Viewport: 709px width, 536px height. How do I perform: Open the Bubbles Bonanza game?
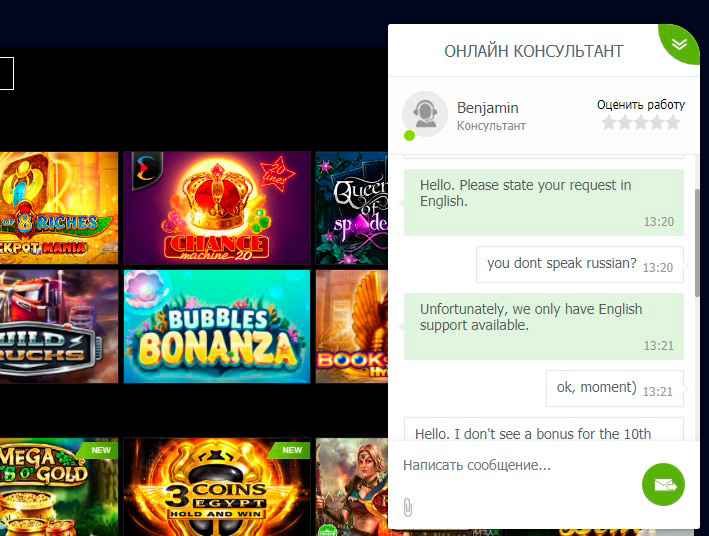[217, 326]
